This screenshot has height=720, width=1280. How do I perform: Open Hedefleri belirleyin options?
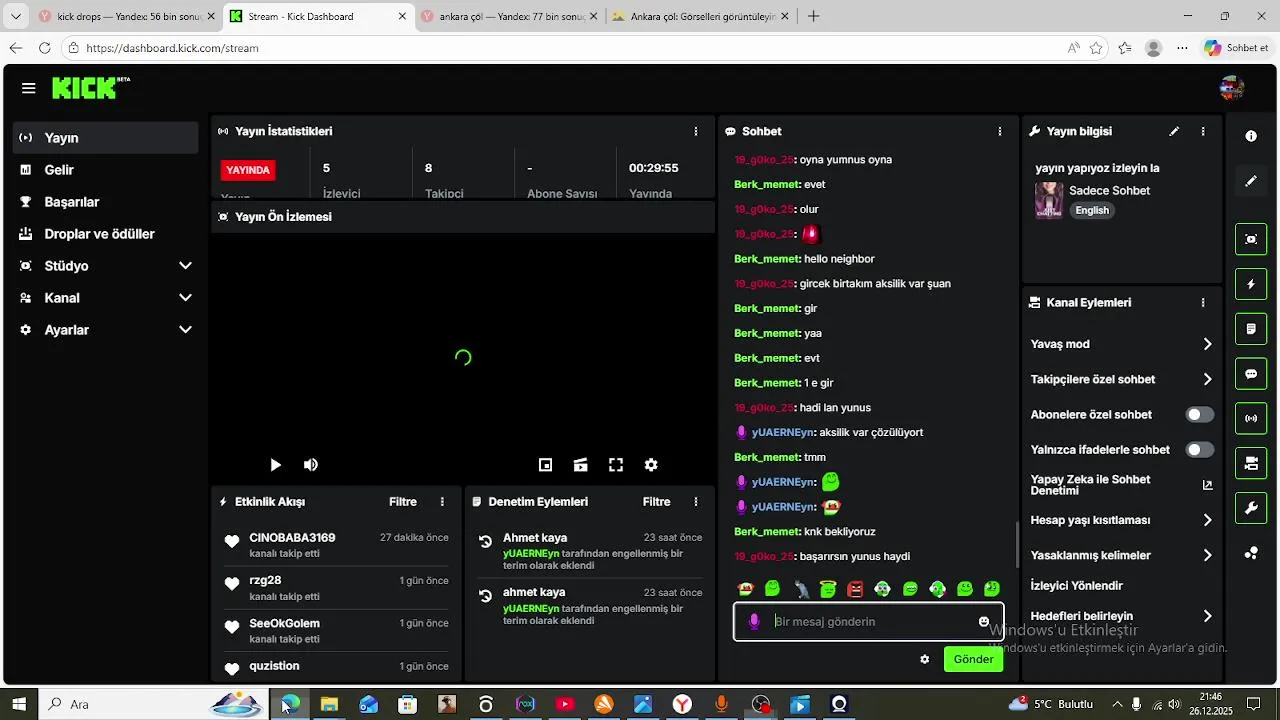[x=1121, y=616]
